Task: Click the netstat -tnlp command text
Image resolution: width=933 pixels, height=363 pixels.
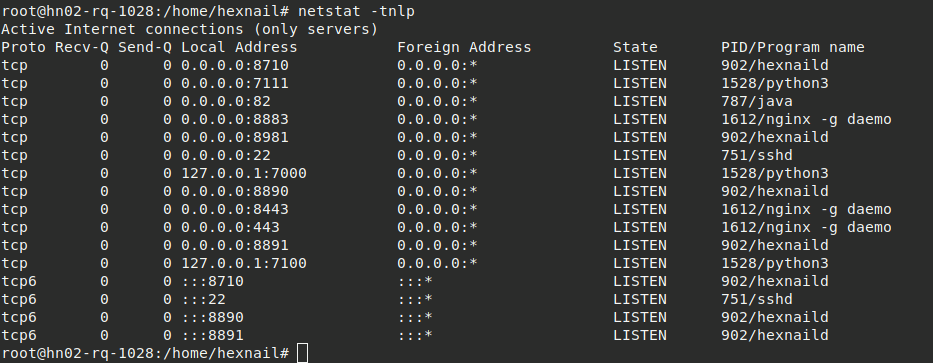Action: pos(356,11)
